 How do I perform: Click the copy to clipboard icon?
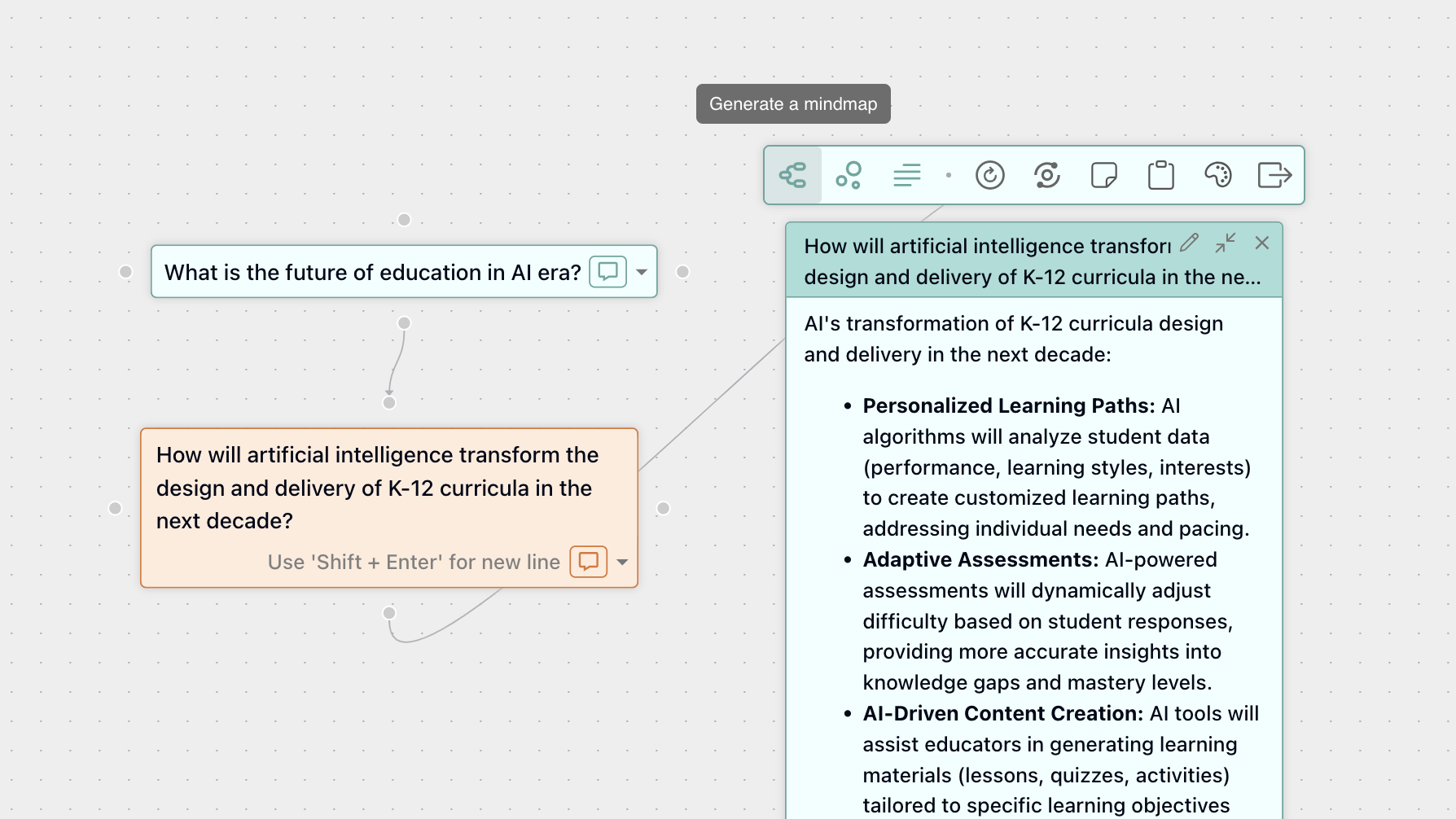[1160, 174]
